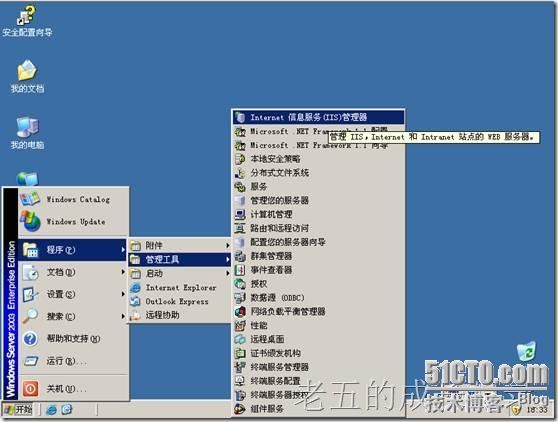Viewport: 558px width, 422px height.
Task: Select the 我的文档 desktop icon
Action: [27, 77]
